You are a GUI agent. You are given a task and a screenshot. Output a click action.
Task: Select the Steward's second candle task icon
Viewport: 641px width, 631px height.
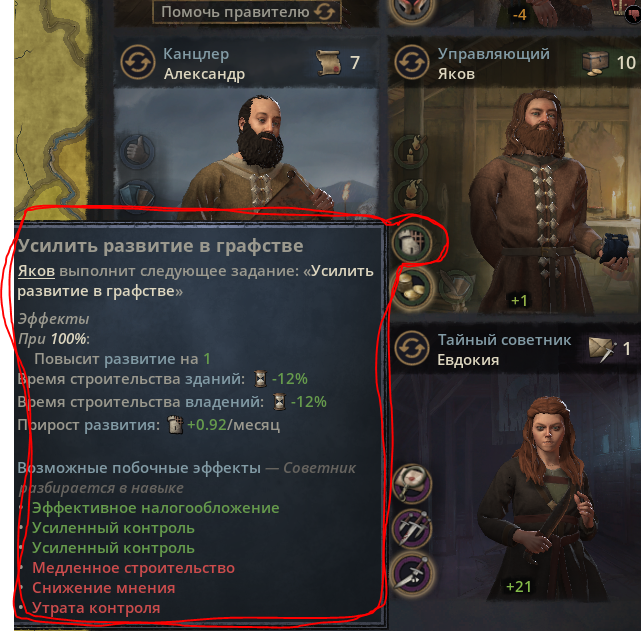point(411,197)
